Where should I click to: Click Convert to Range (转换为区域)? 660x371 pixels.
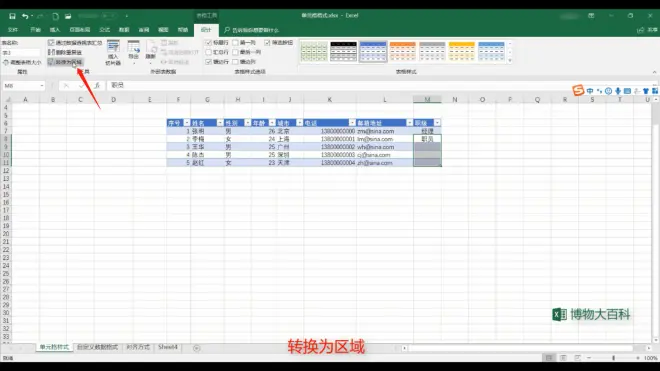click(65, 62)
